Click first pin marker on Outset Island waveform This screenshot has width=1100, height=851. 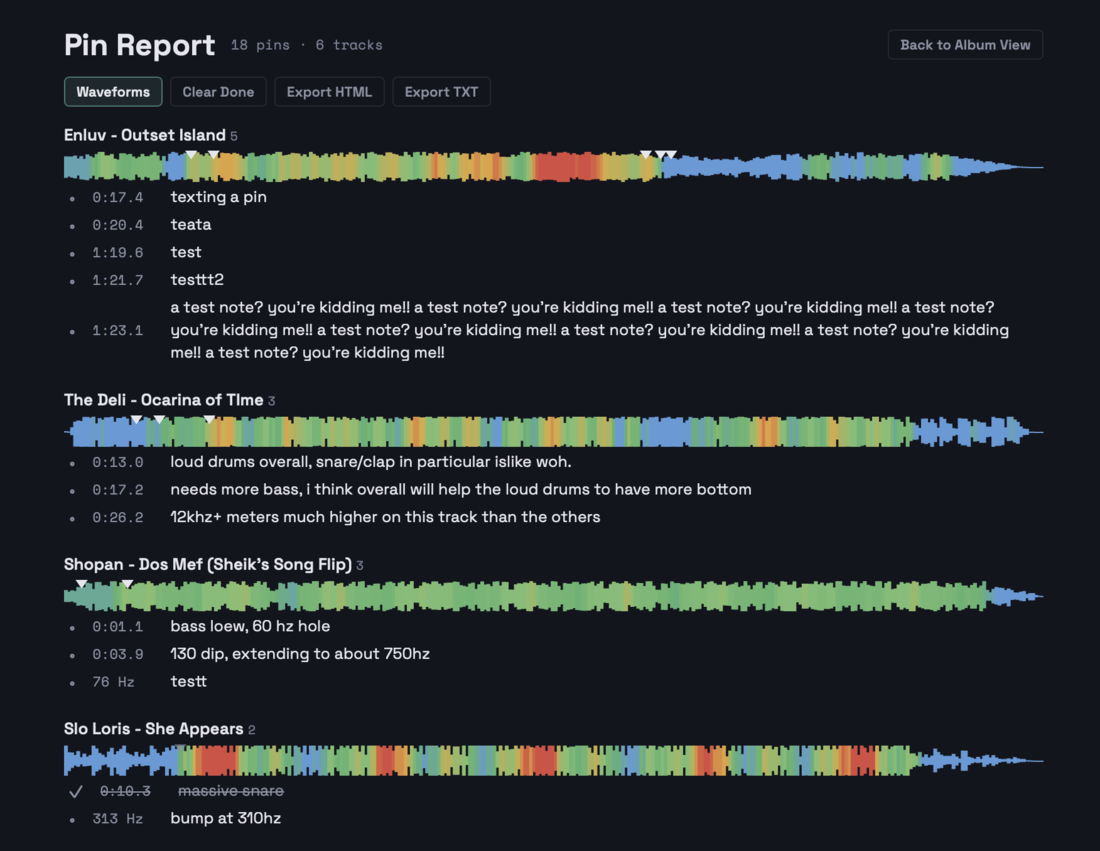click(191, 154)
